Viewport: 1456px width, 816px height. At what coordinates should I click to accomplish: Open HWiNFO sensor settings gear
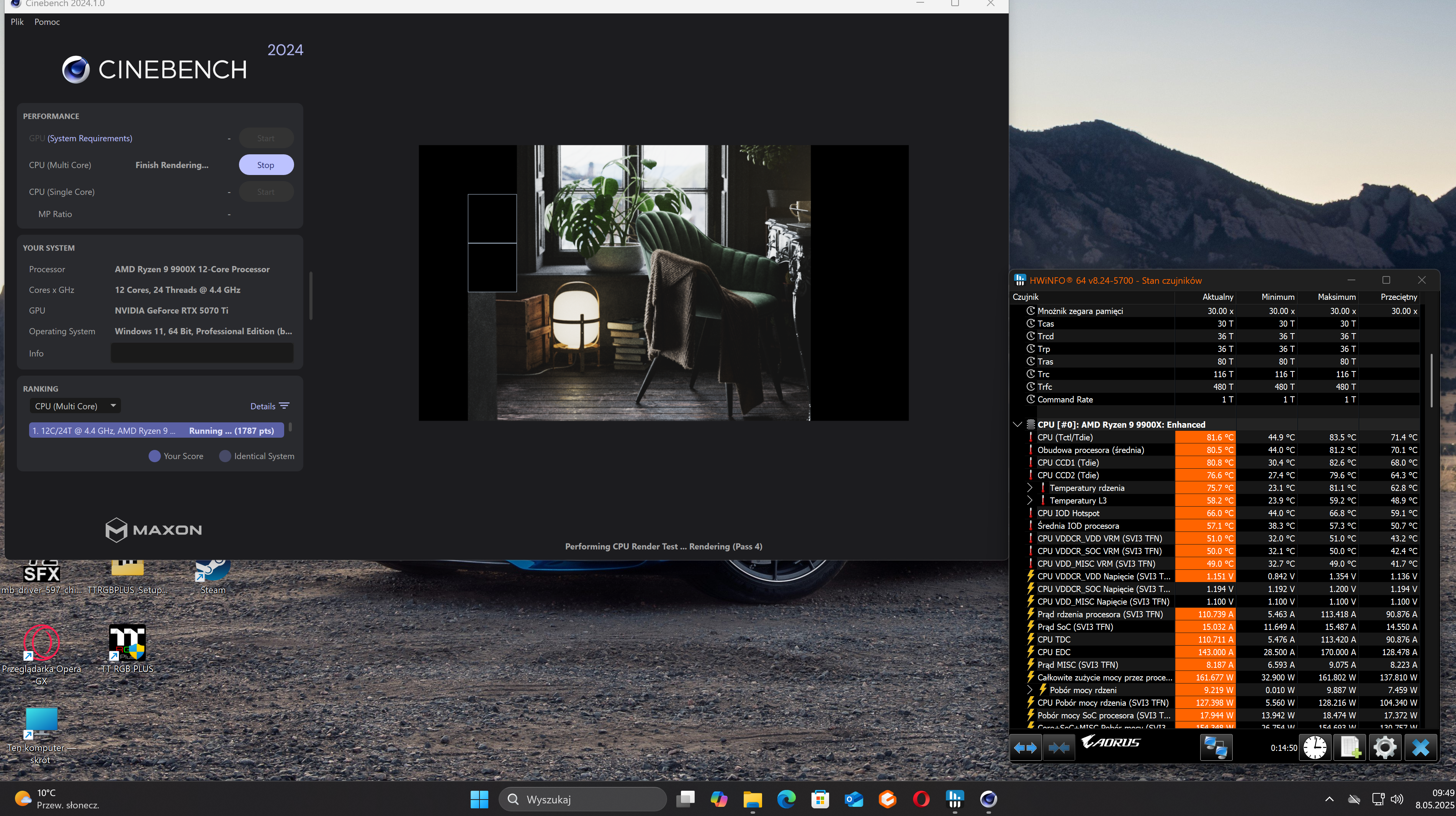[x=1385, y=747]
